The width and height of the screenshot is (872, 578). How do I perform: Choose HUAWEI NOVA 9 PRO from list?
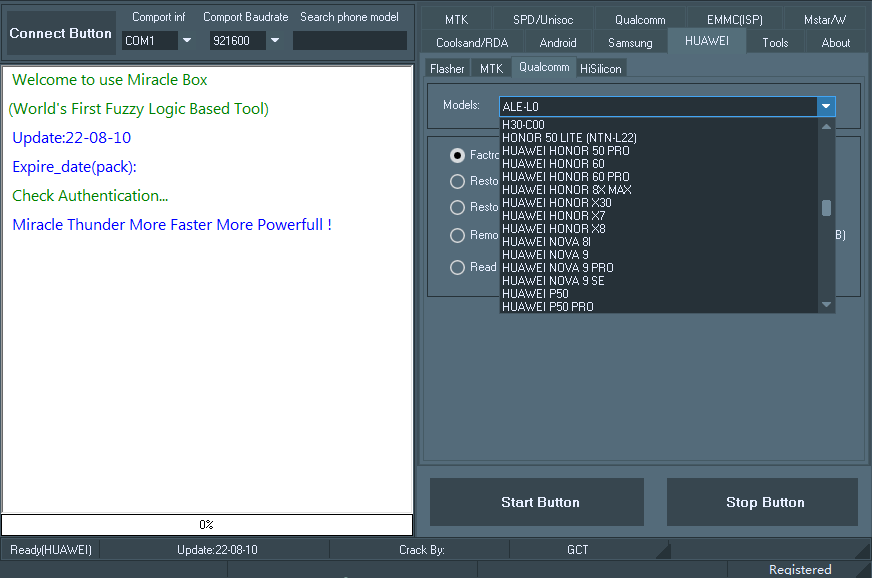coord(558,268)
